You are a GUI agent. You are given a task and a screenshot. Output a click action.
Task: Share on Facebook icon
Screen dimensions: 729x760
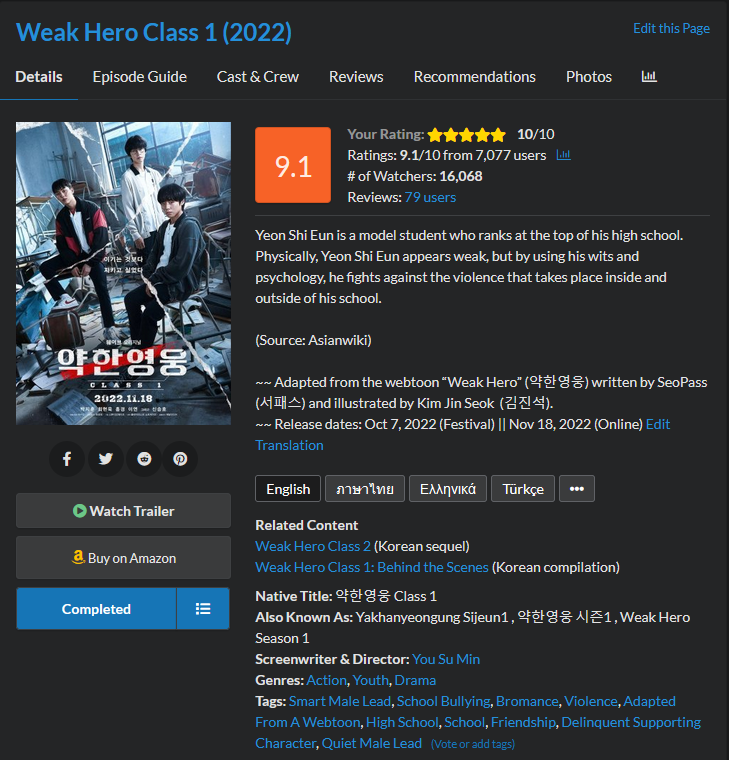[67, 459]
